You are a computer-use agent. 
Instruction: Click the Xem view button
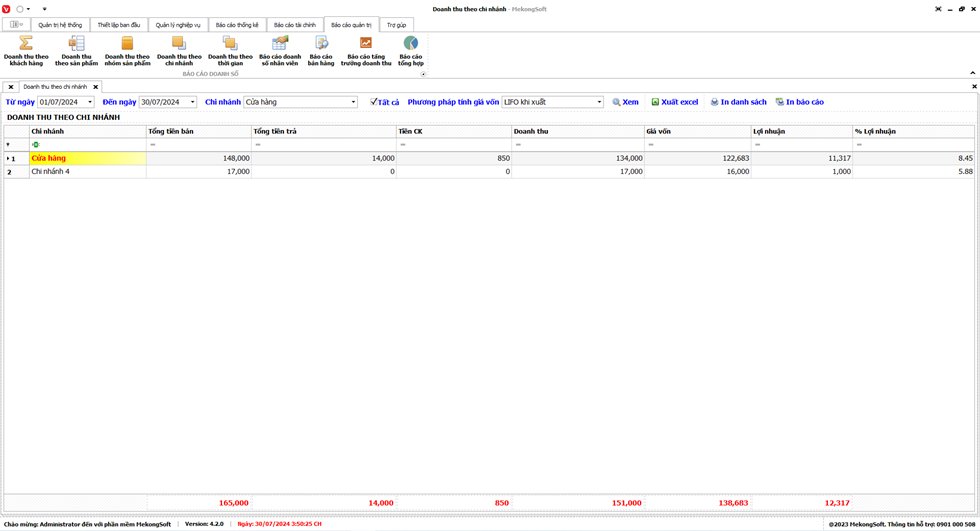click(x=626, y=102)
